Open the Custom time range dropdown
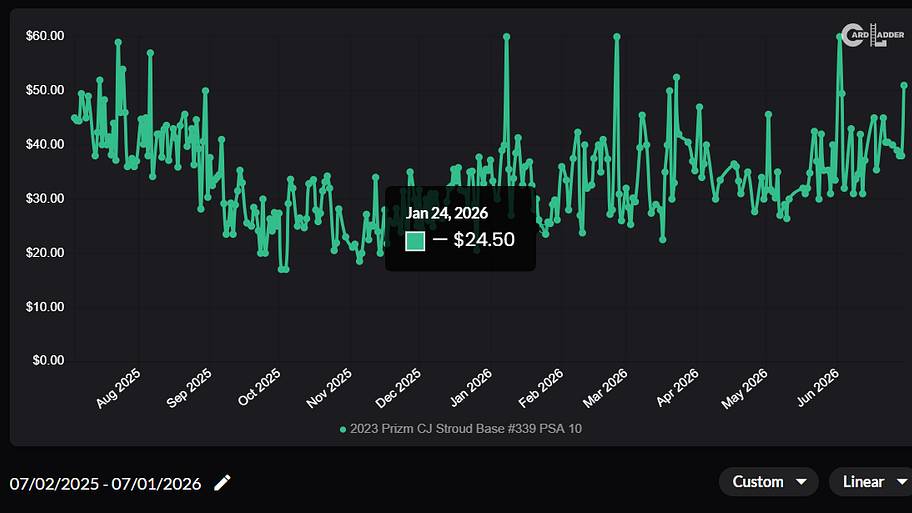The image size is (912, 513). 768,482
